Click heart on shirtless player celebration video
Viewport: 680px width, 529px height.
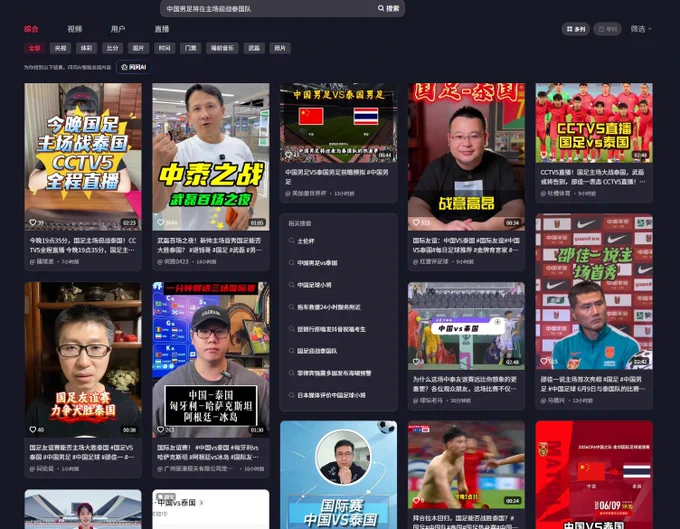(x=416, y=500)
